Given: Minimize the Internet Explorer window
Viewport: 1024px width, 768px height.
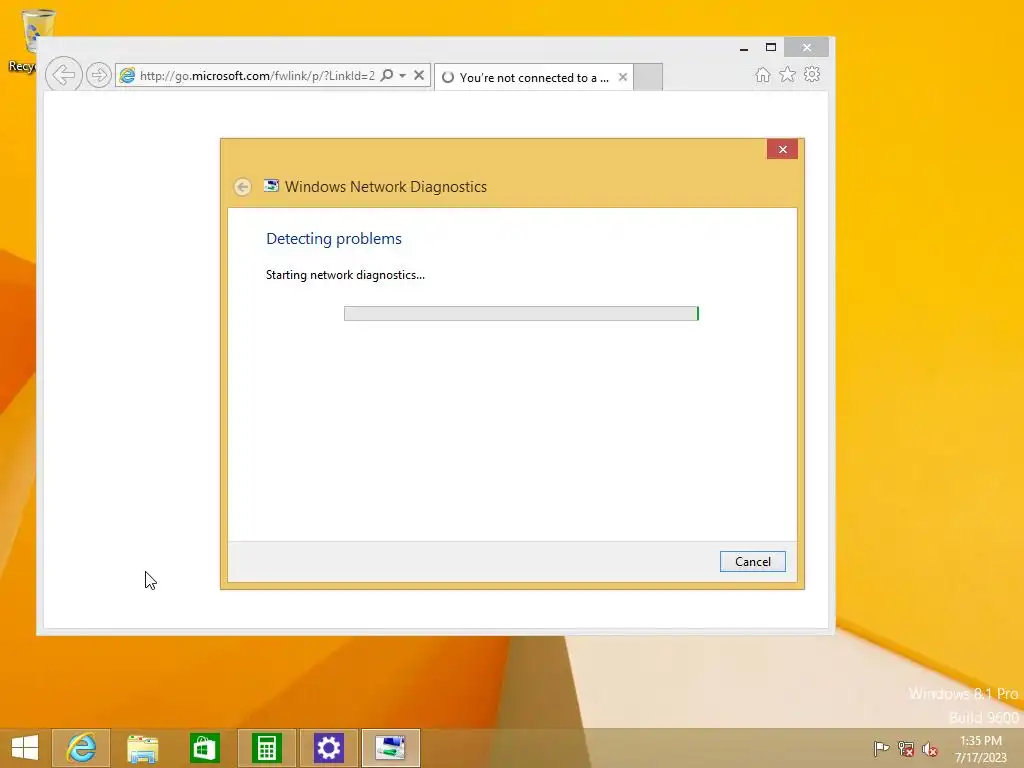Looking at the screenshot, I should click(x=744, y=48).
